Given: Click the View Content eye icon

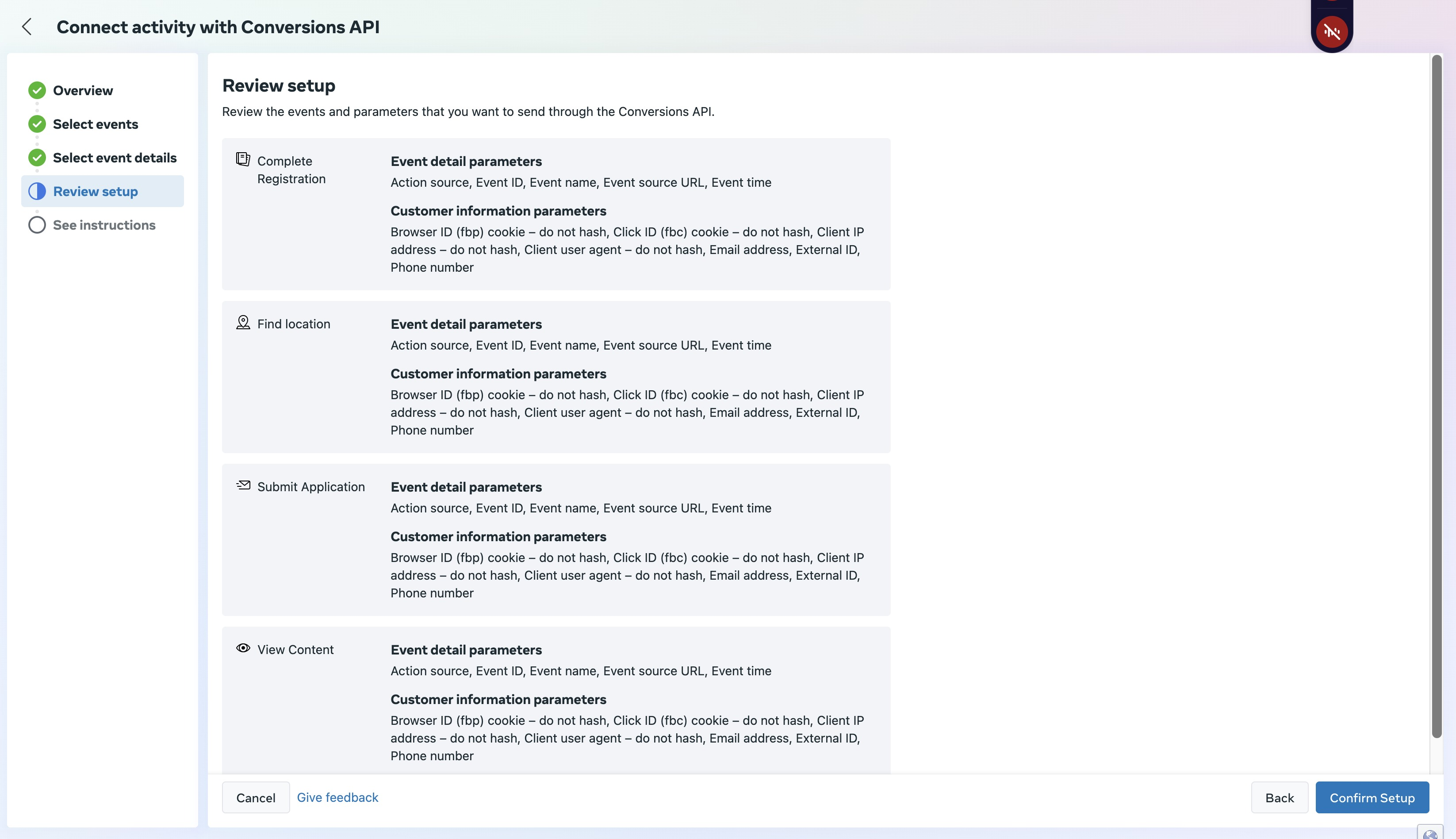Looking at the screenshot, I should (243, 648).
